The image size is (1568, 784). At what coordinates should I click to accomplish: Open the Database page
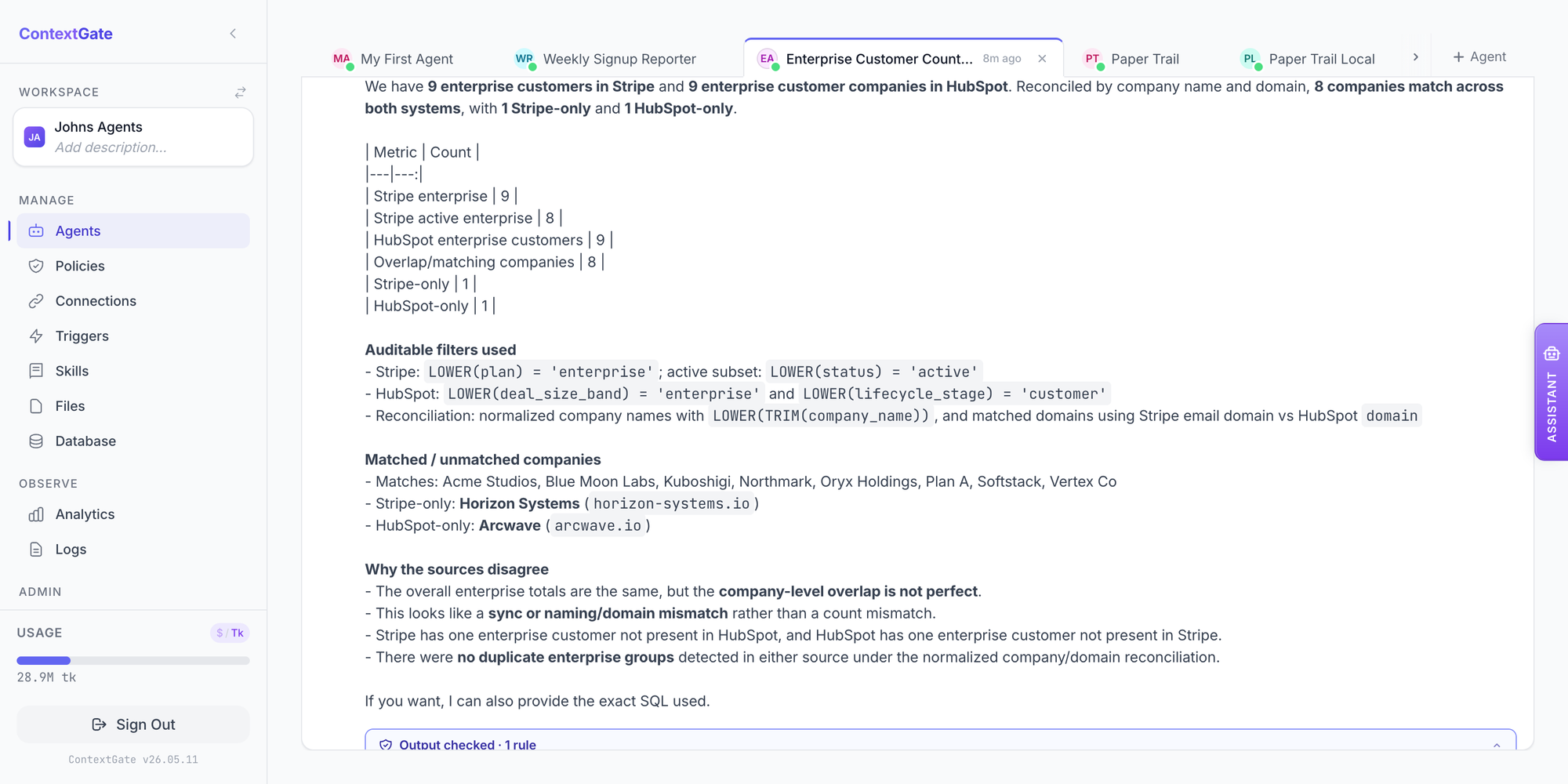click(133, 441)
